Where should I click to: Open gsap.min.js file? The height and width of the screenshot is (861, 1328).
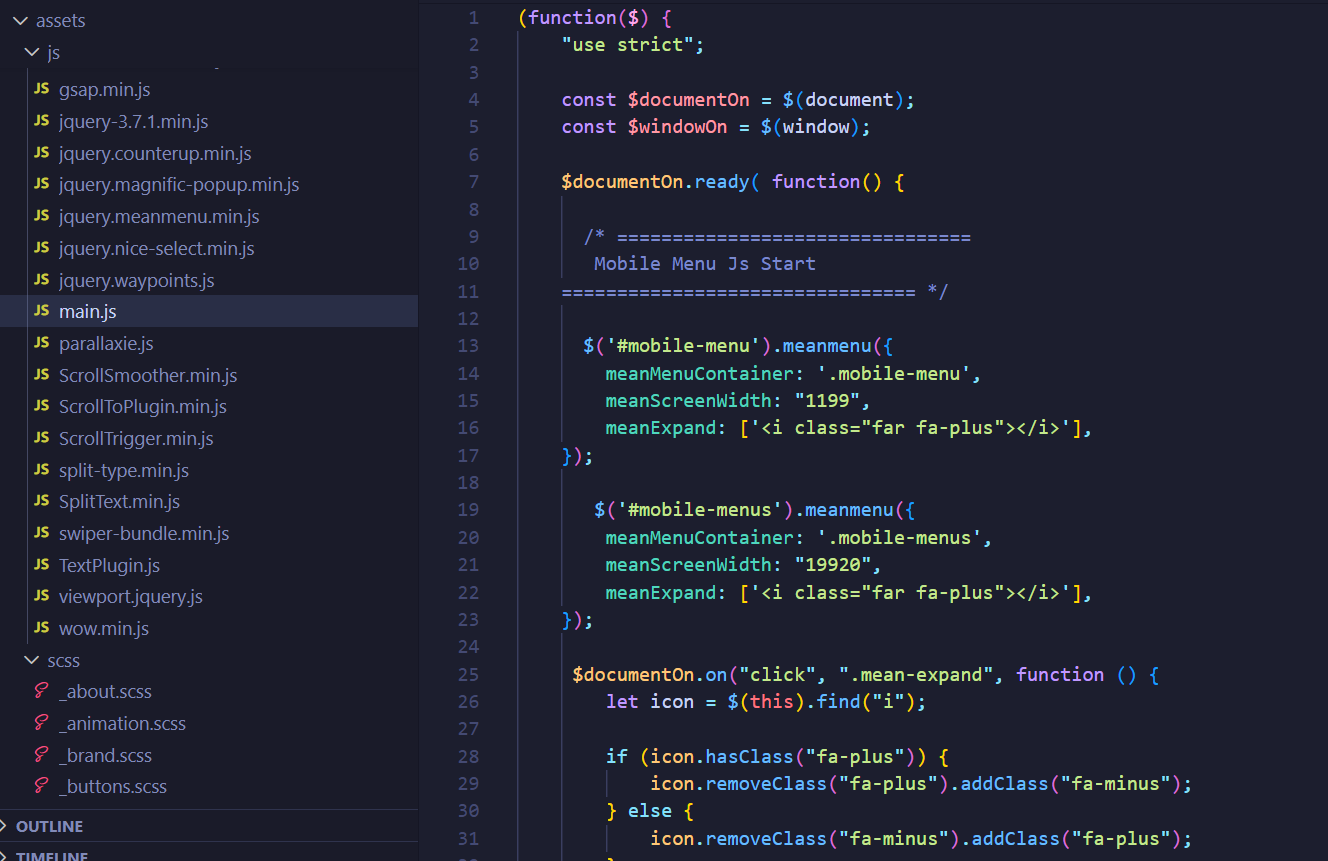[x=104, y=89]
